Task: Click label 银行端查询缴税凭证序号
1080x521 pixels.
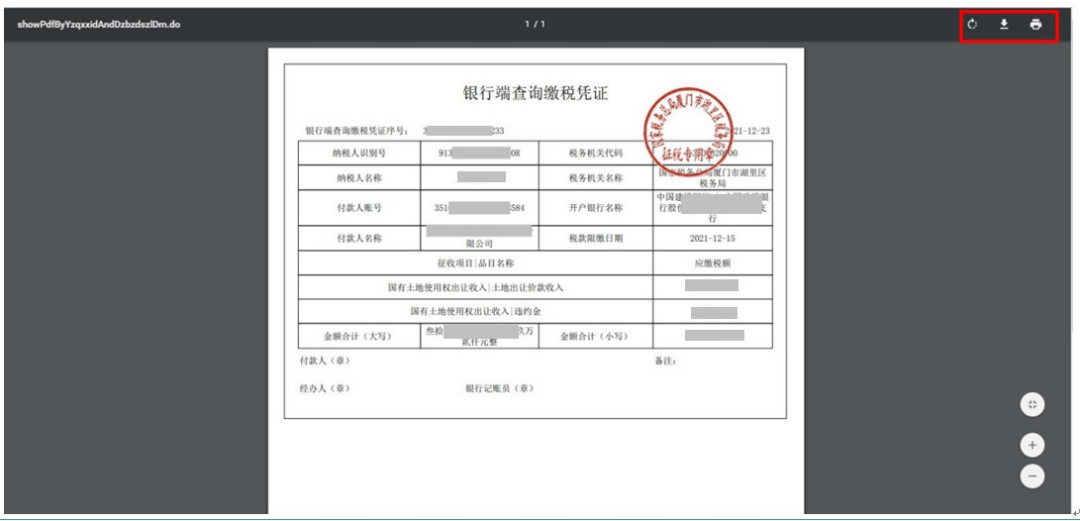Action: pos(357,130)
